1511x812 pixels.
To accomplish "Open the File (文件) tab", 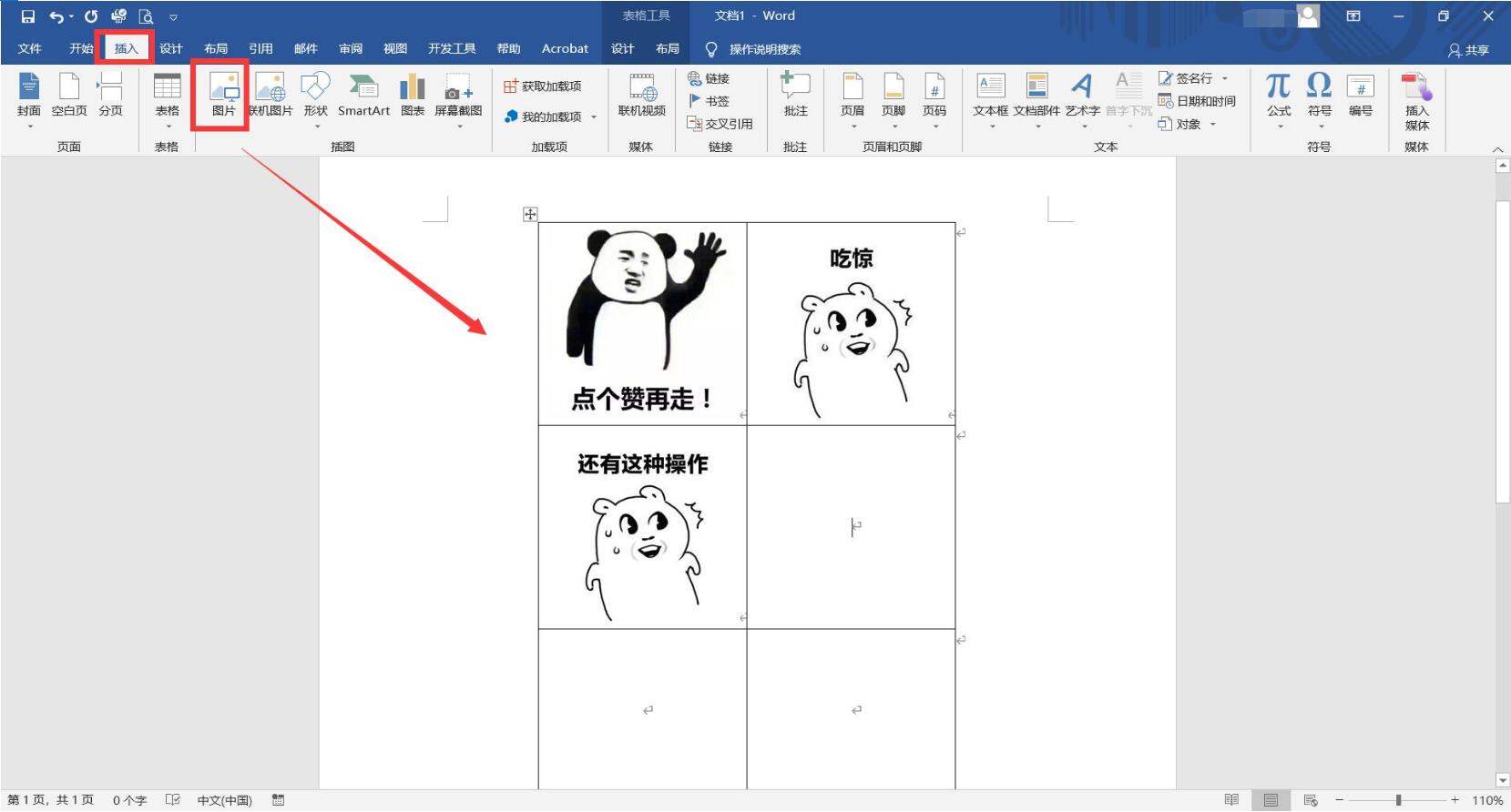I will [30, 49].
